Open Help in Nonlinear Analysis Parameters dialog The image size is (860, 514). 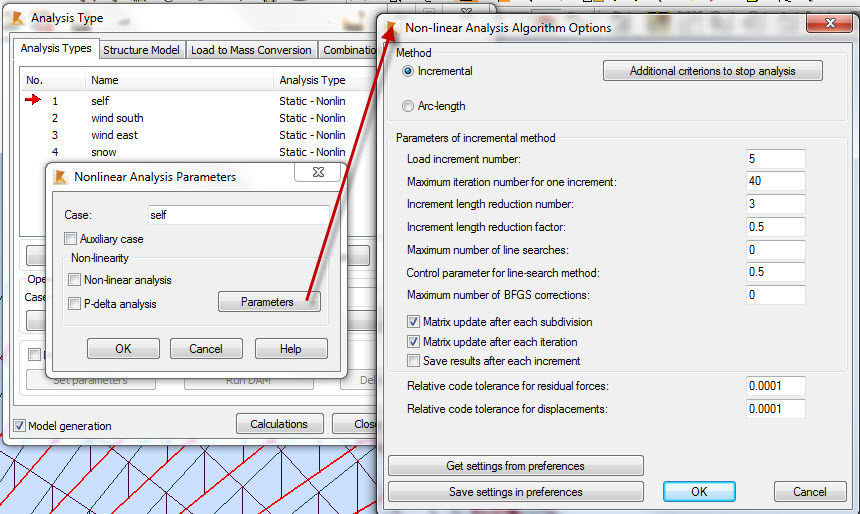pos(291,349)
